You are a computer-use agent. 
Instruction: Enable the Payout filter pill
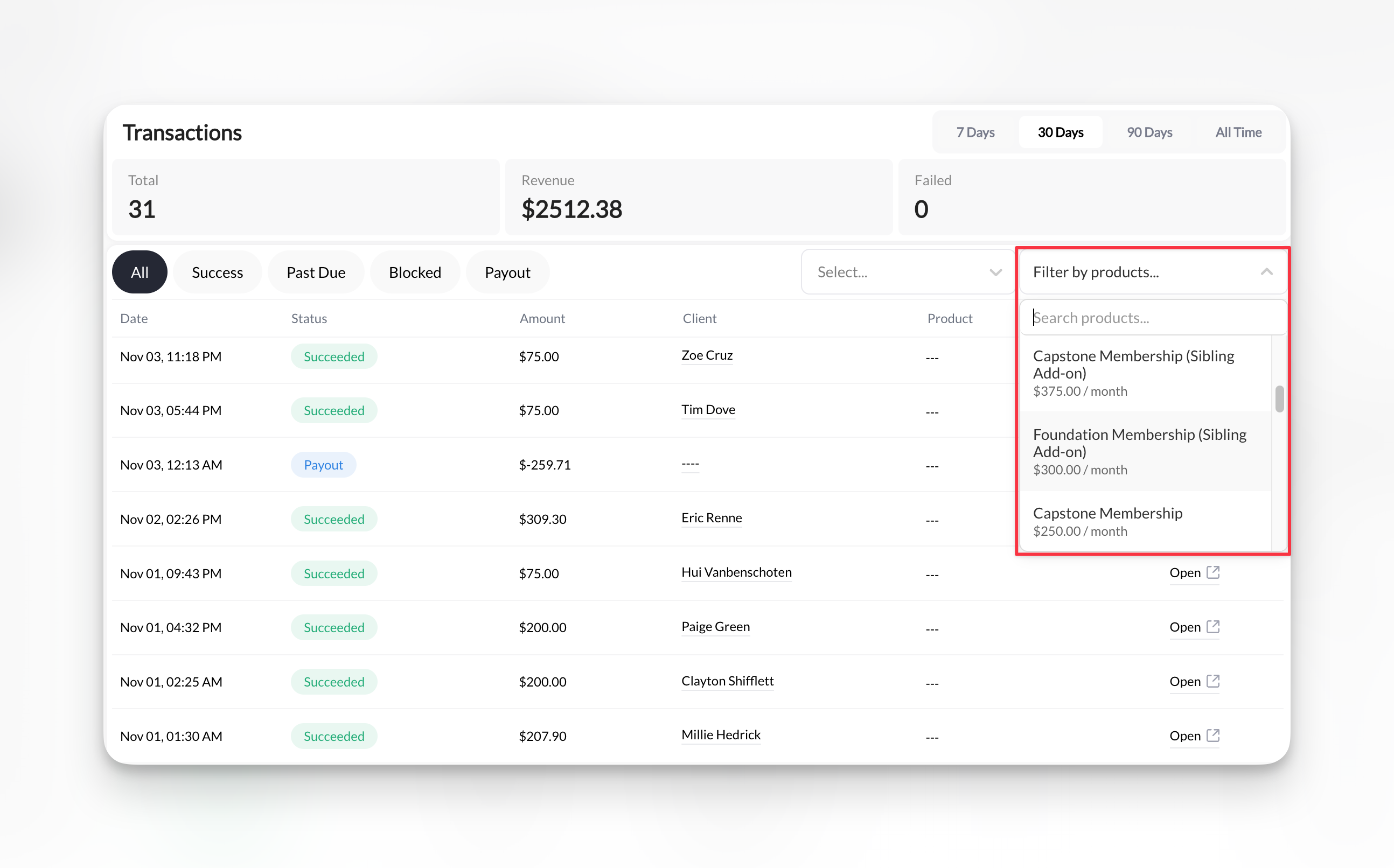(x=507, y=271)
